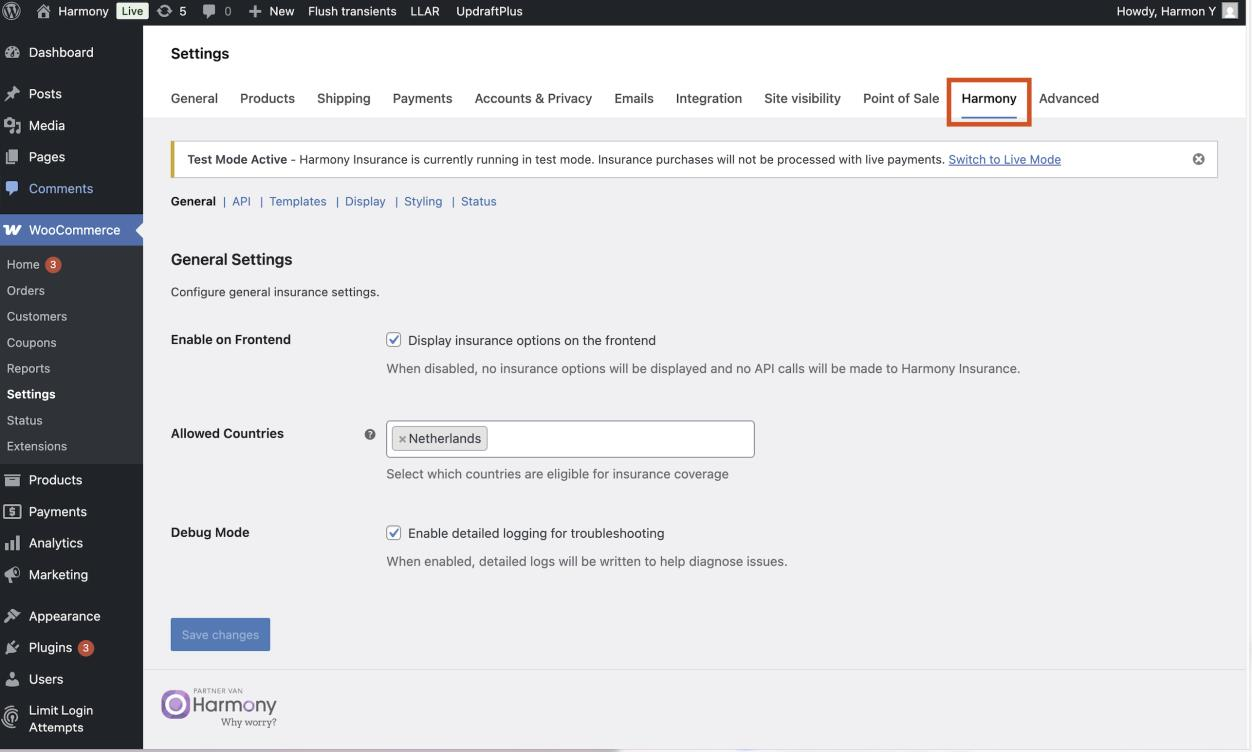Disable detailed logging for troubleshooting checkbox
This screenshot has width=1252, height=752.
pyautogui.click(x=394, y=533)
